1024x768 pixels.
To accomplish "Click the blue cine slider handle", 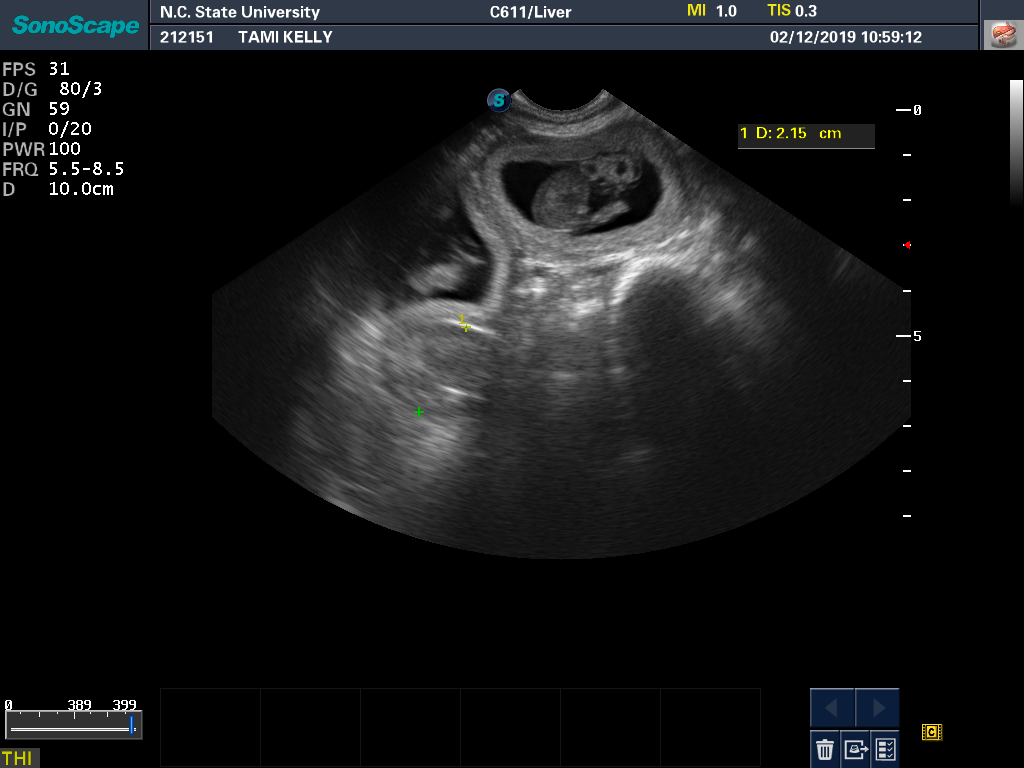I will pos(131,724).
